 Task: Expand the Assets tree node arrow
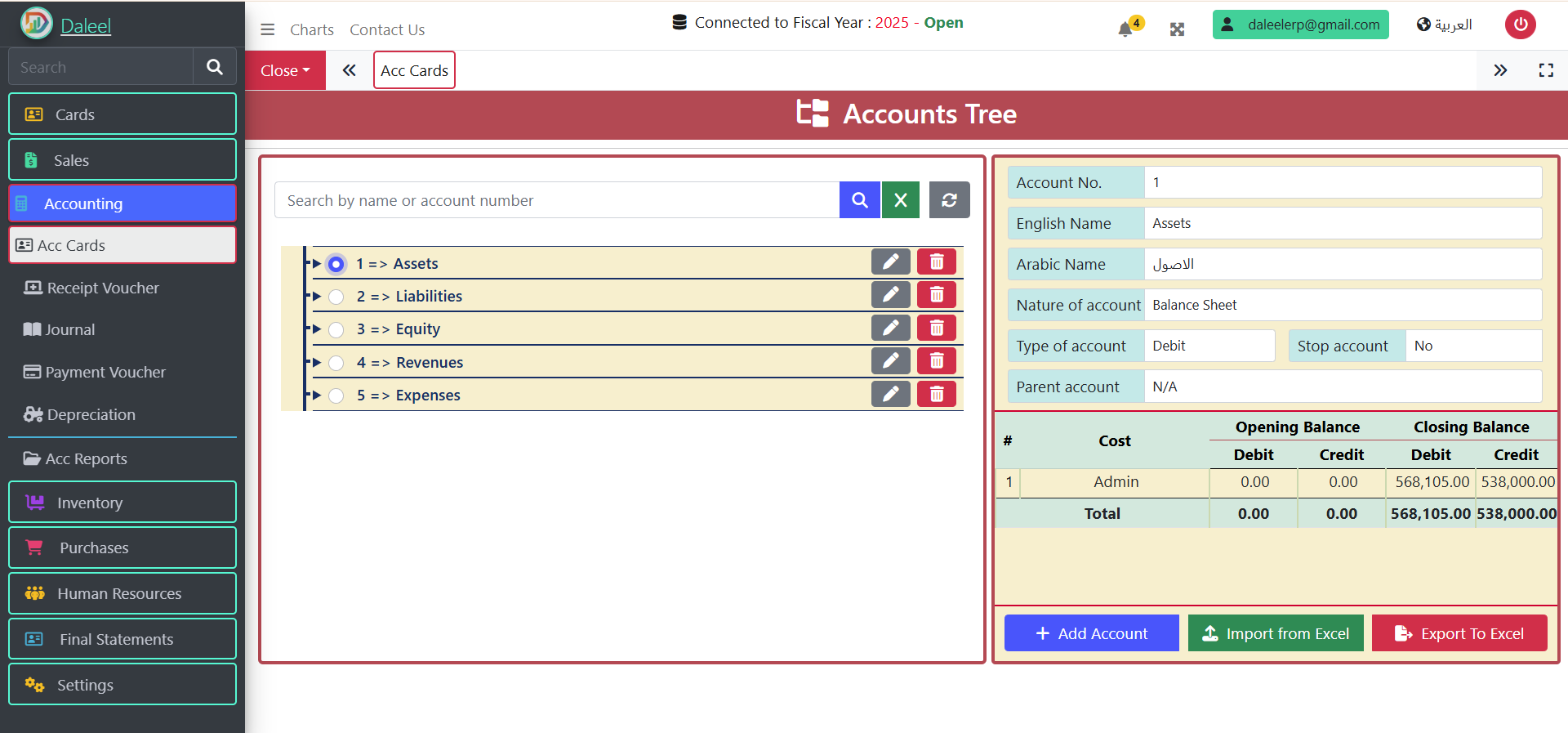(x=317, y=263)
